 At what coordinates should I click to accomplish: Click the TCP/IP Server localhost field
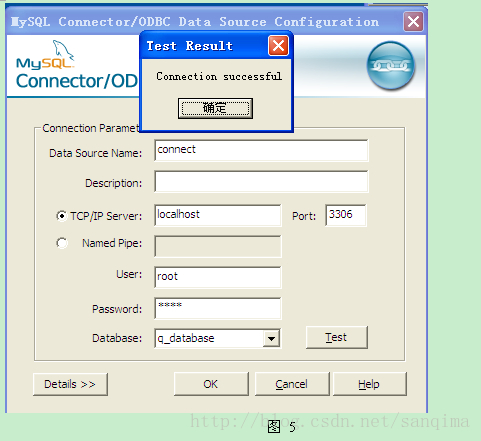[x=218, y=215]
